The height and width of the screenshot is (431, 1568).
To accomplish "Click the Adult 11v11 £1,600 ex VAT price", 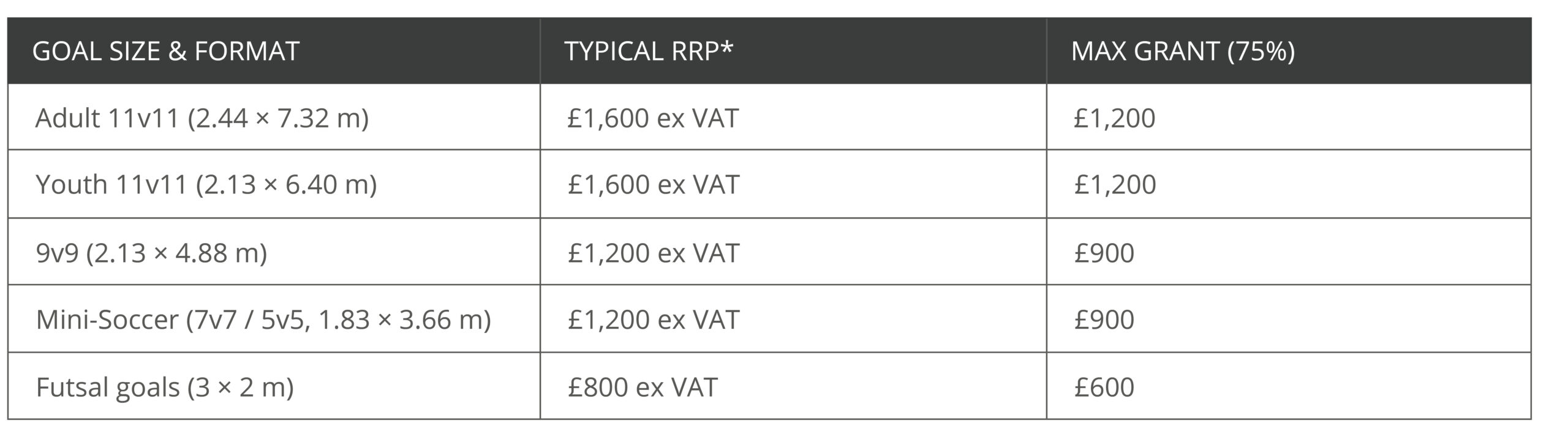I will (x=653, y=118).
